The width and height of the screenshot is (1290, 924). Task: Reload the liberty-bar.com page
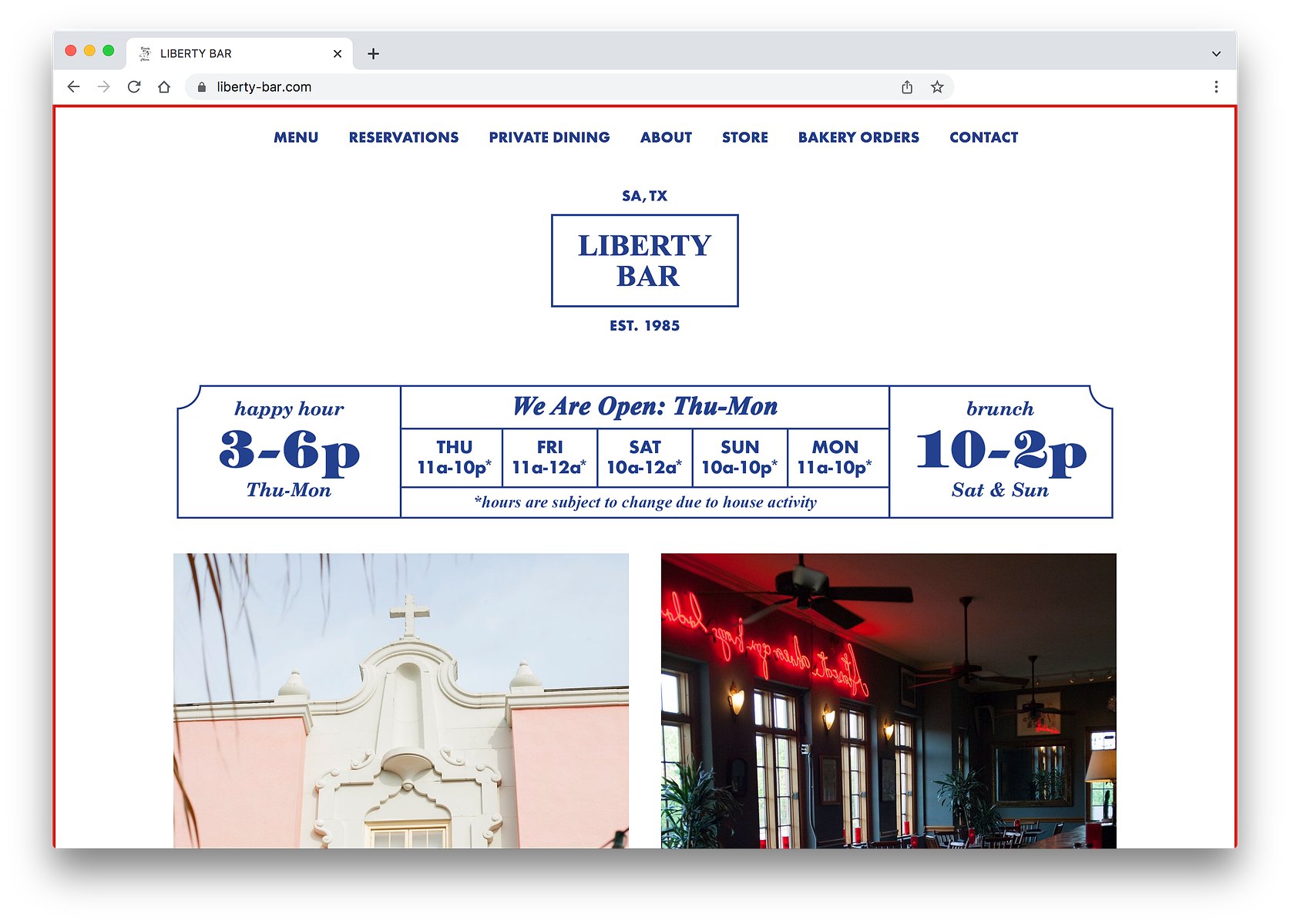134,87
